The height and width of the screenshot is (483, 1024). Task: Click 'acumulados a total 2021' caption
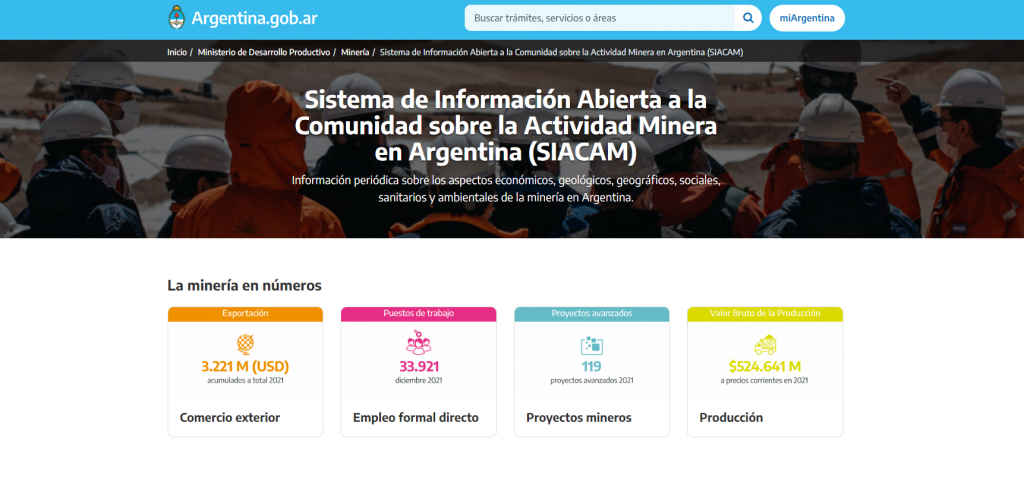point(246,380)
